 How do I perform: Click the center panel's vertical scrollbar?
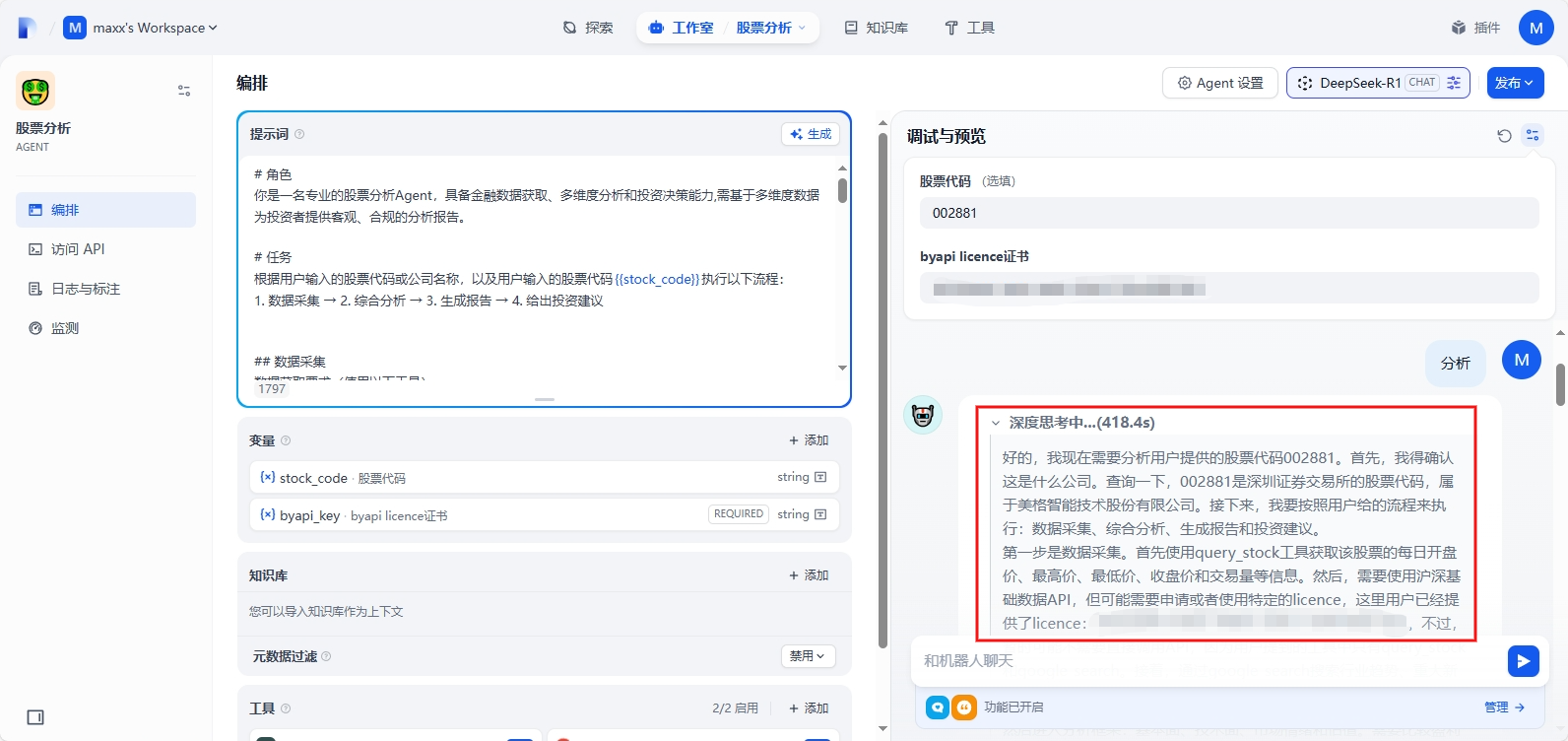pyautogui.click(x=882, y=389)
